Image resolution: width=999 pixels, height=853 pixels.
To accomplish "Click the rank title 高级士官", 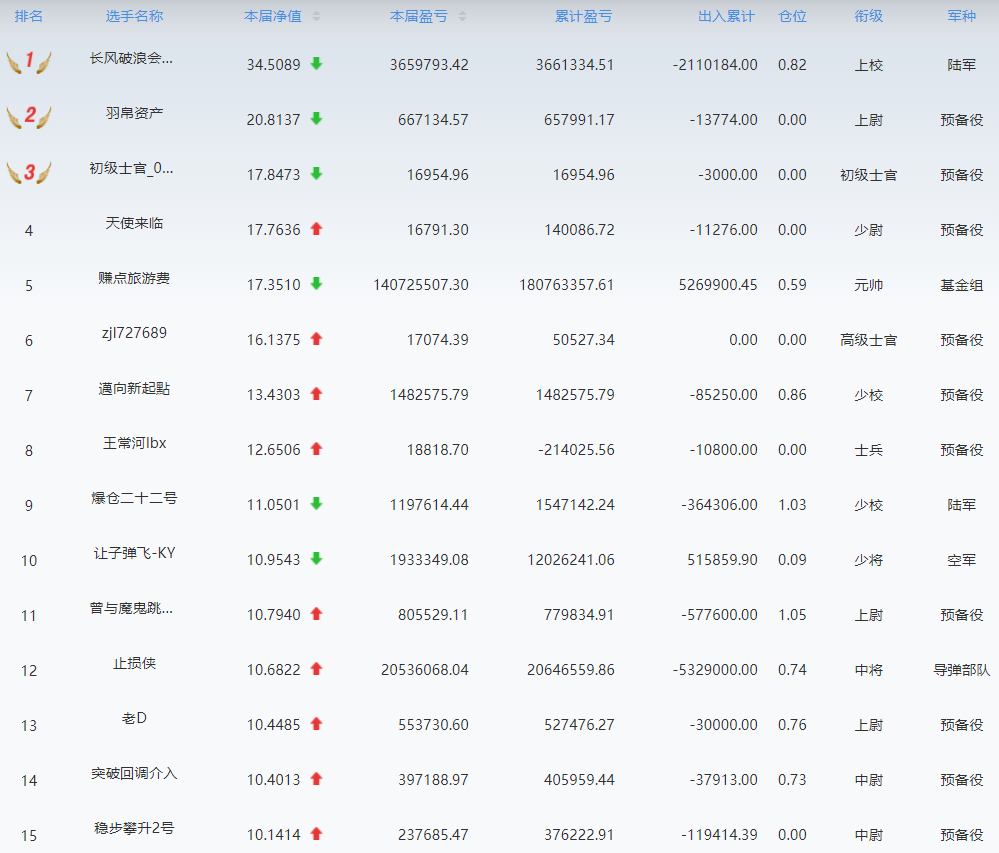I will (x=868, y=340).
